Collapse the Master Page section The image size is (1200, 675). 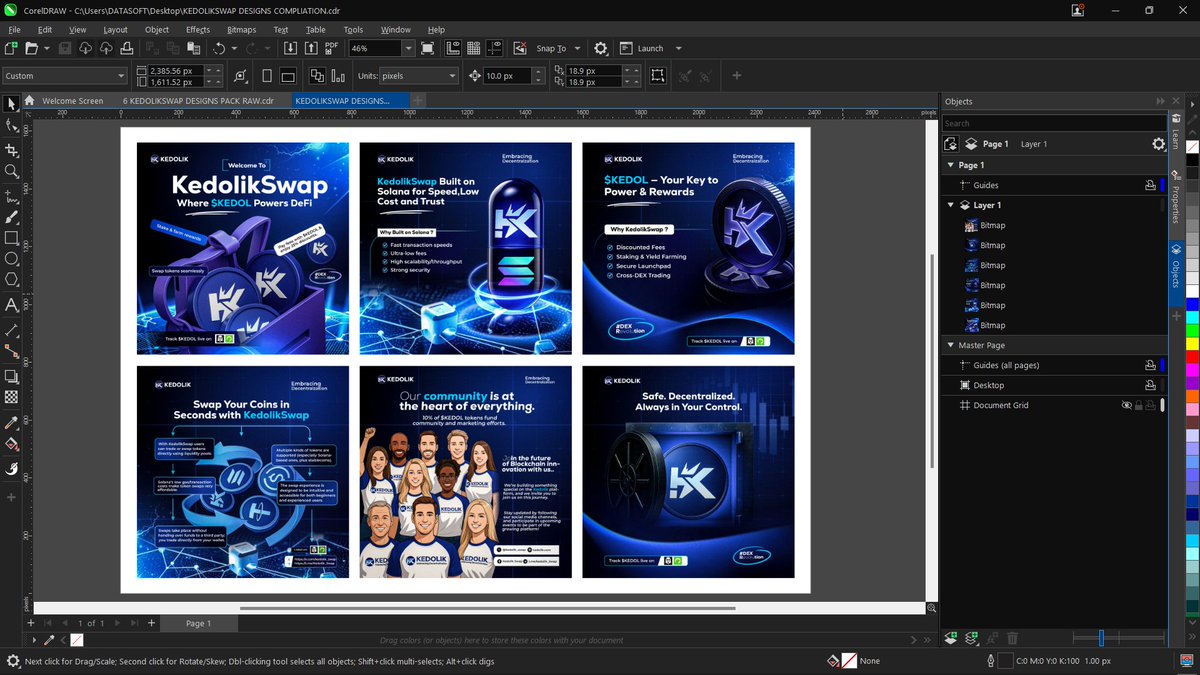coord(950,345)
